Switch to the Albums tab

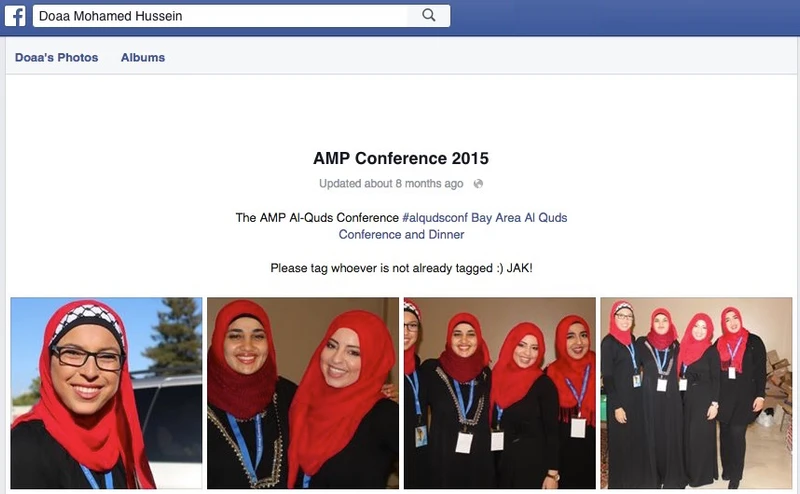143,58
